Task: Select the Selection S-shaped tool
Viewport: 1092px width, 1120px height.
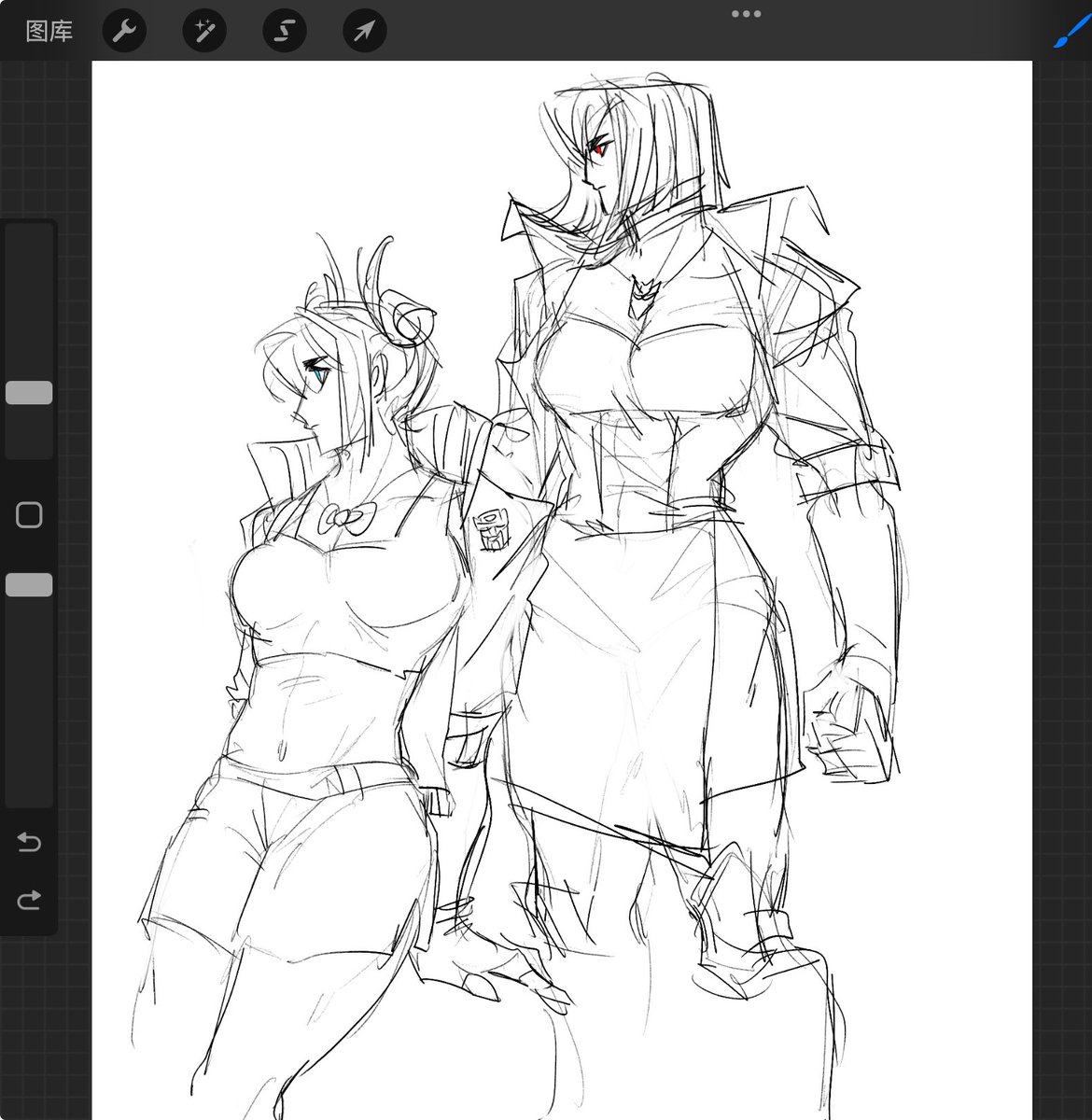Action: tap(284, 31)
